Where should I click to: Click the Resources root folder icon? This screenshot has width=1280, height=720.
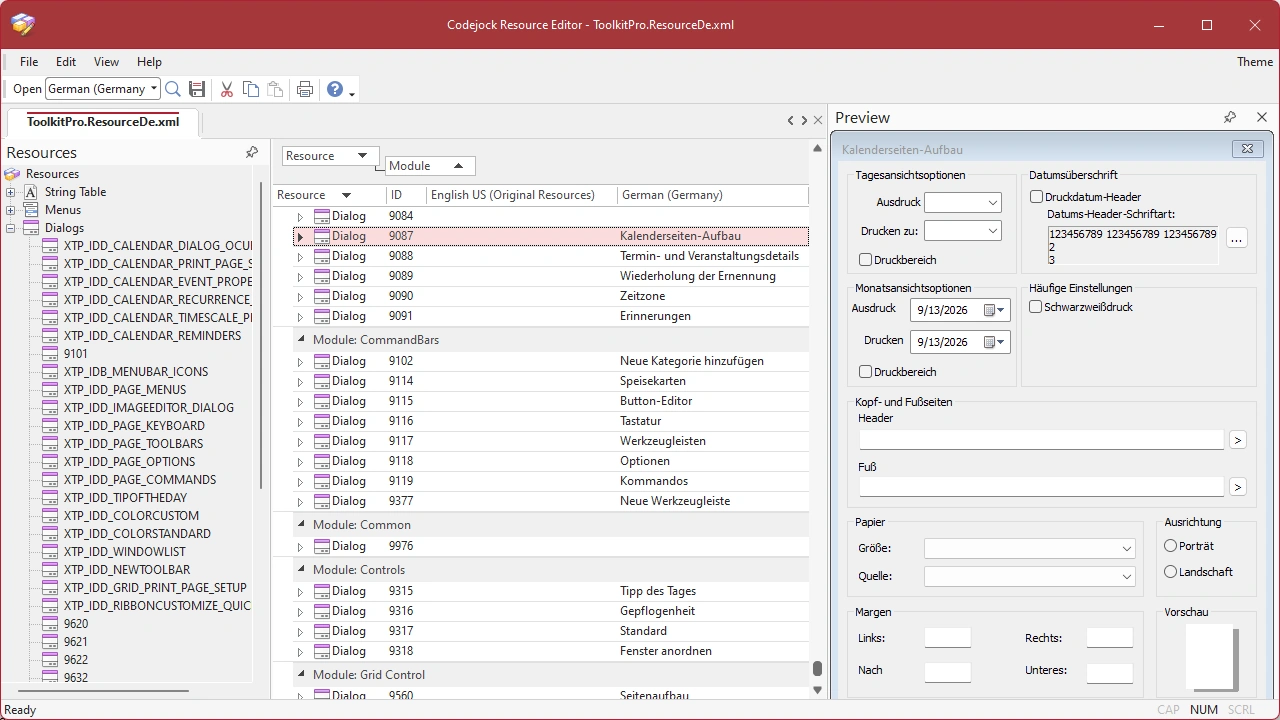coord(12,174)
